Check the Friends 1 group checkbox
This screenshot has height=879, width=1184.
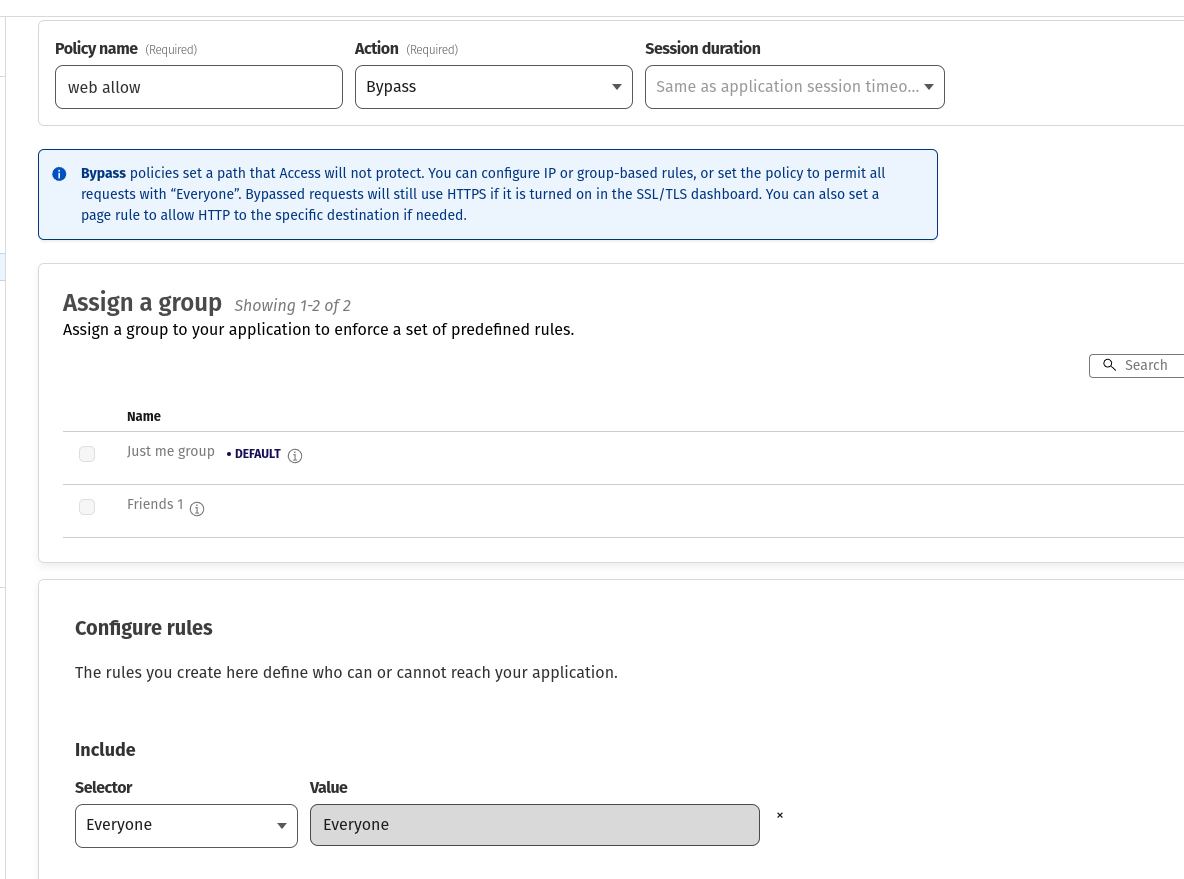tap(87, 507)
